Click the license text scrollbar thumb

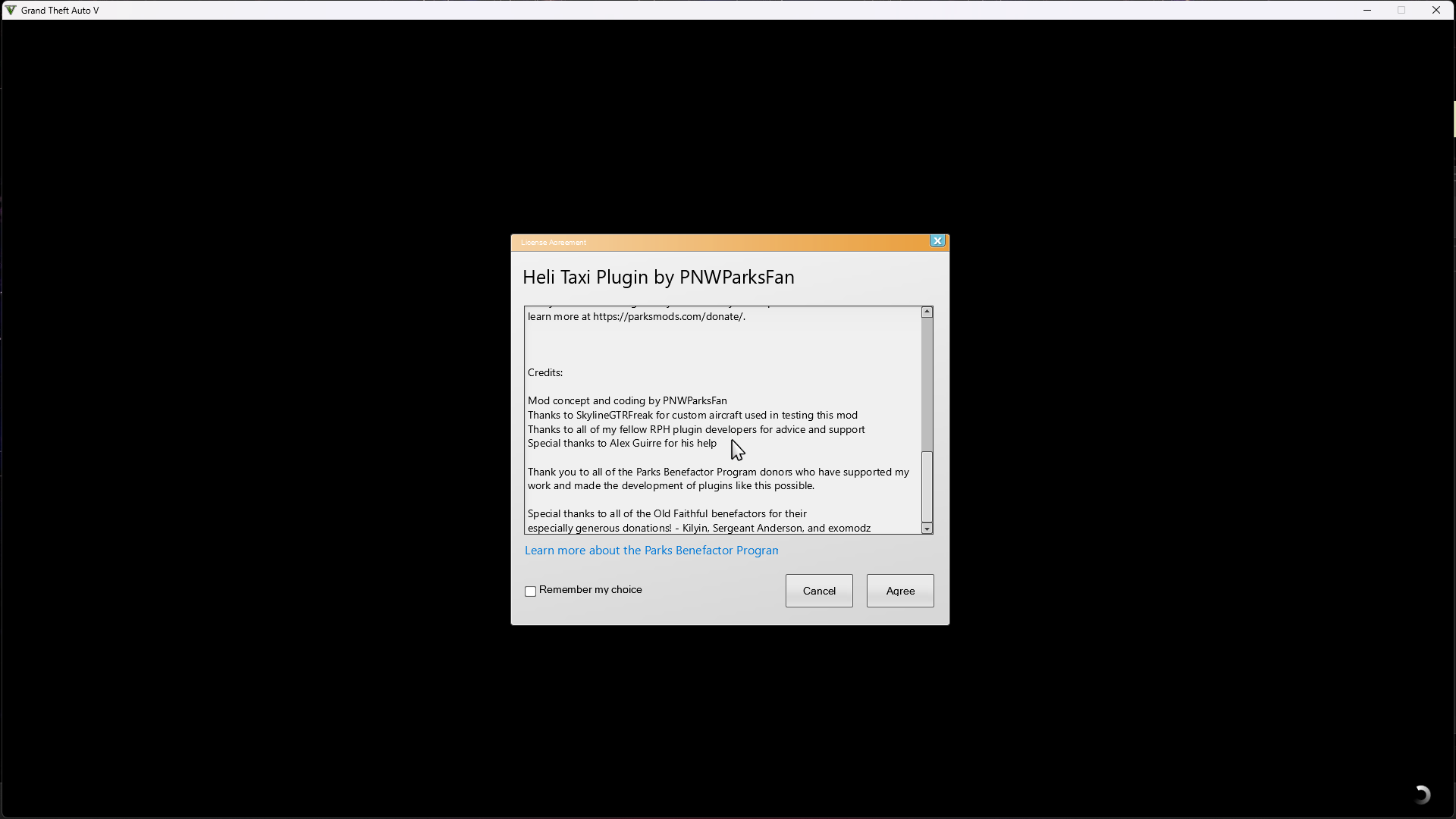coord(927,485)
